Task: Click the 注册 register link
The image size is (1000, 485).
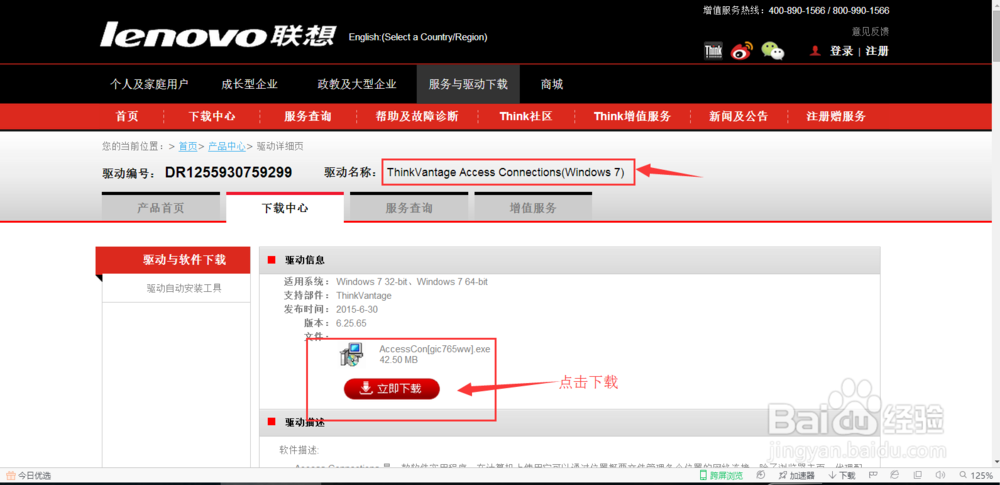Action: tap(877, 51)
